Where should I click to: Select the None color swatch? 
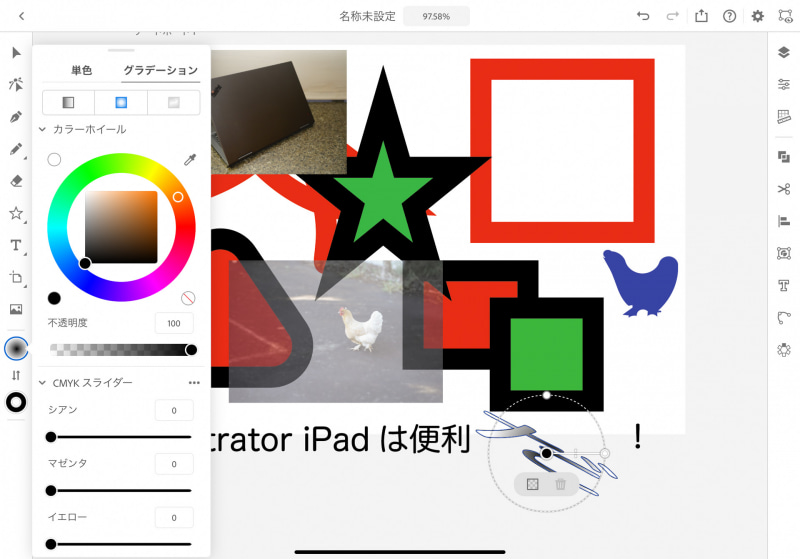click(188, 298)
